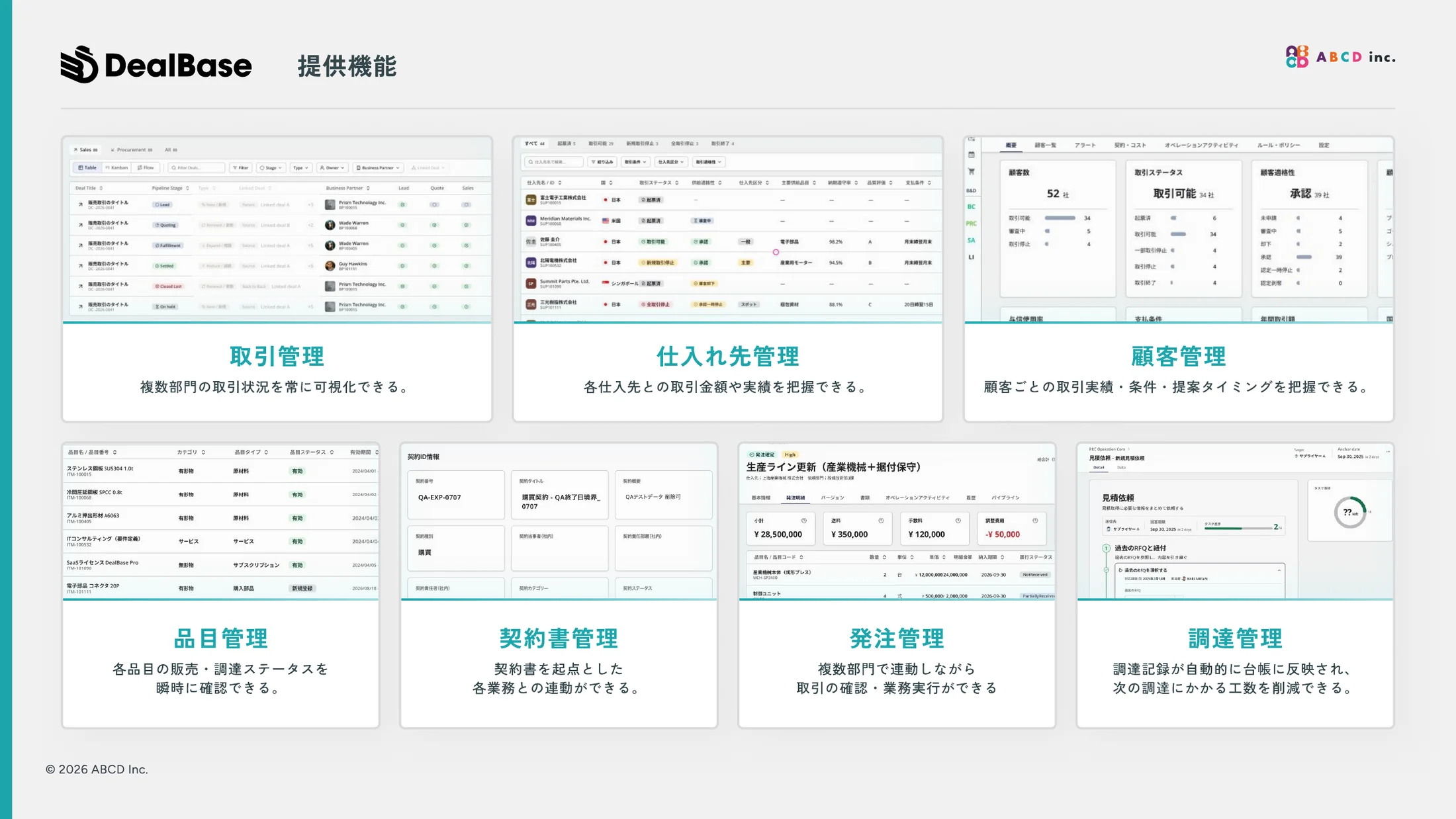The image size is (1456, 819).
Task: Select the PRC module in sidebar
Action: [x=971, y=224]
